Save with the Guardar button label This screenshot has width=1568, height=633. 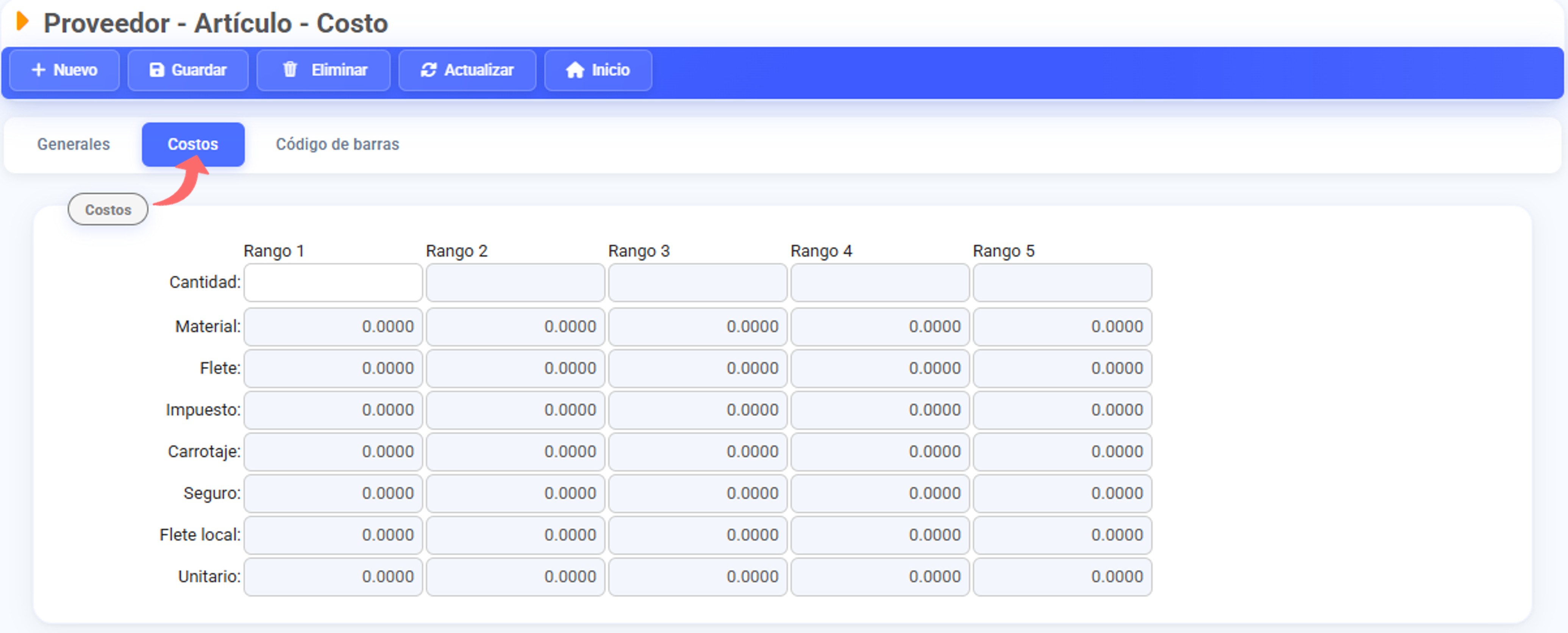199,70
